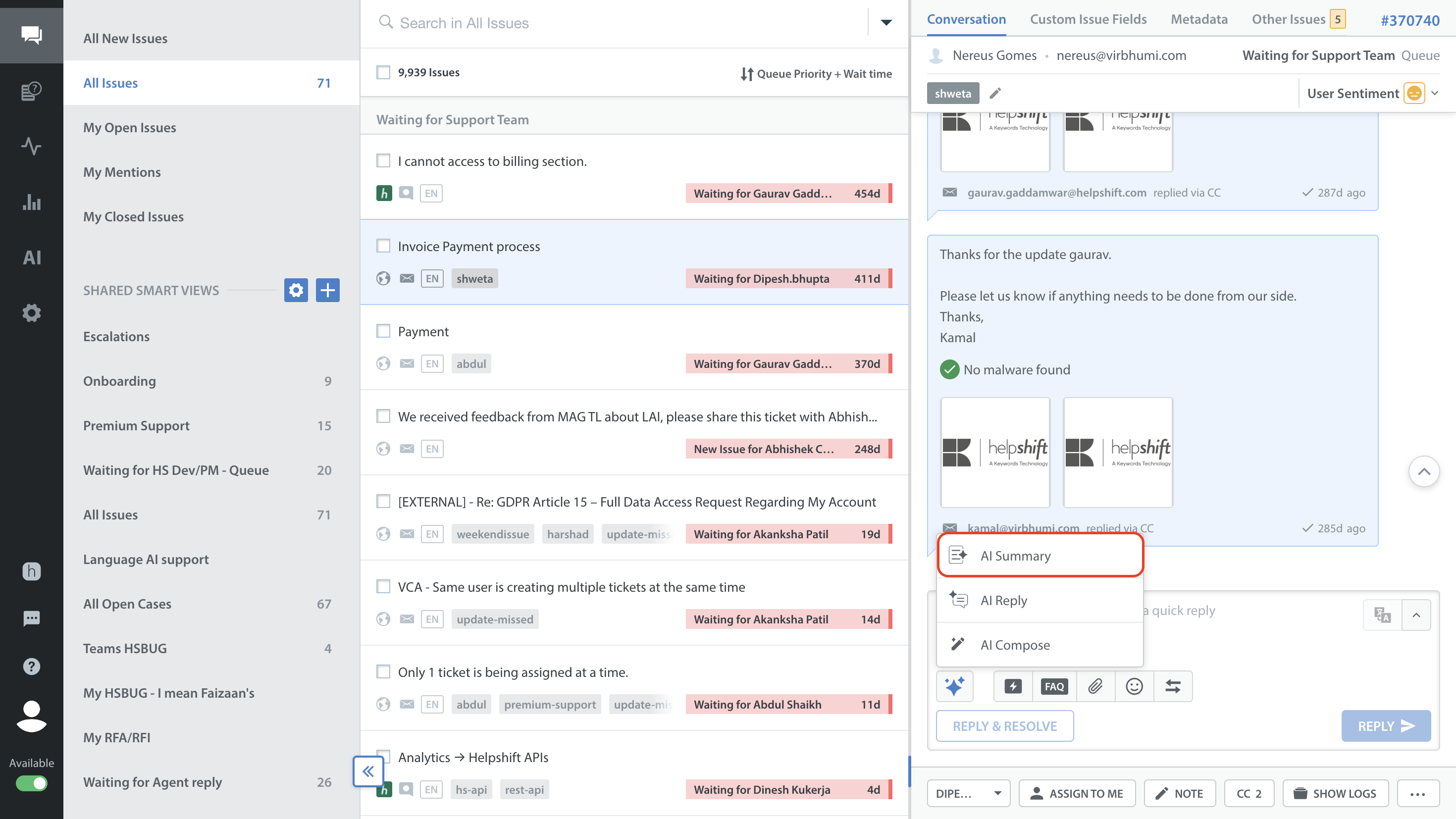
Task: Click the quick reply lightning icon
Action: pyautogui.click(x=1013, y=686)
